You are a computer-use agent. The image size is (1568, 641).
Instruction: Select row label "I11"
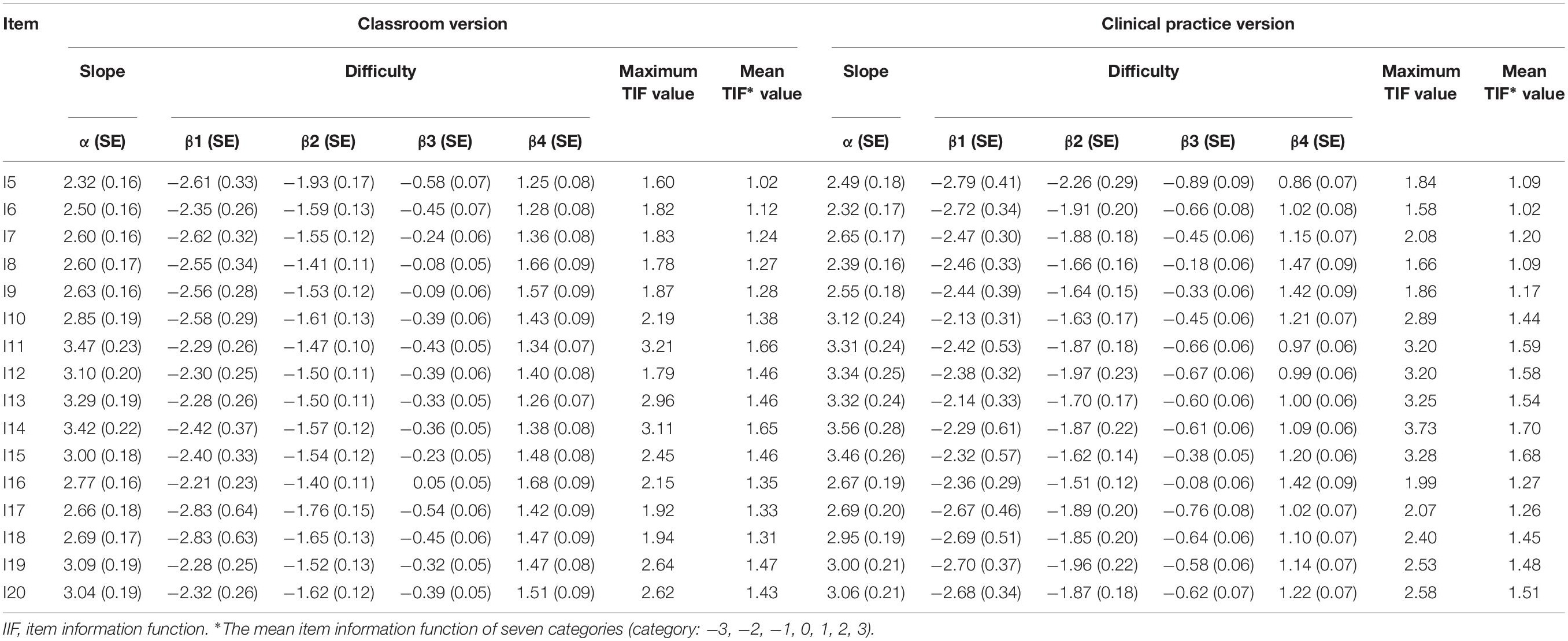(13, 346)
